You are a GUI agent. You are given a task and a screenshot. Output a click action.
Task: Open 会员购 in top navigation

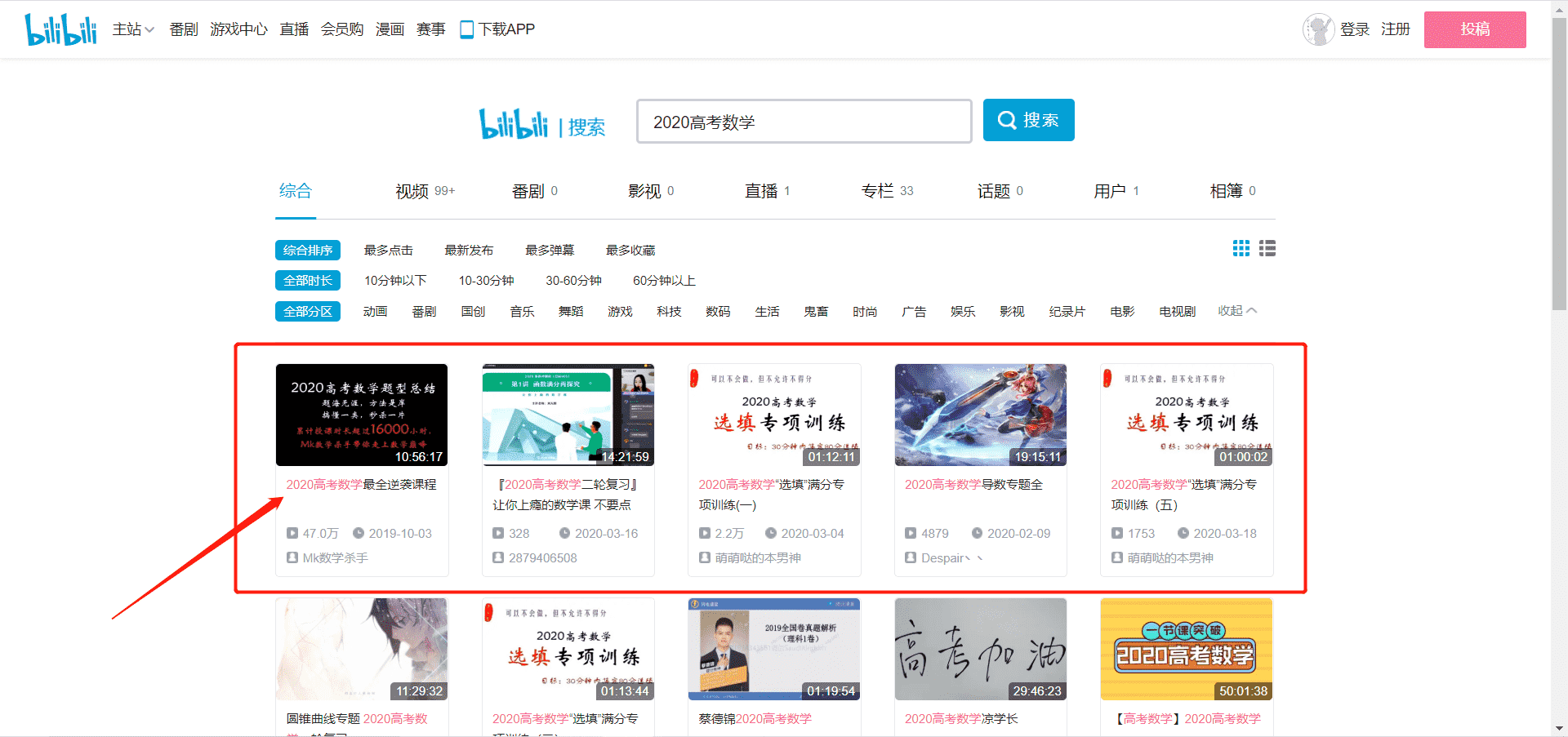[342, 29]
